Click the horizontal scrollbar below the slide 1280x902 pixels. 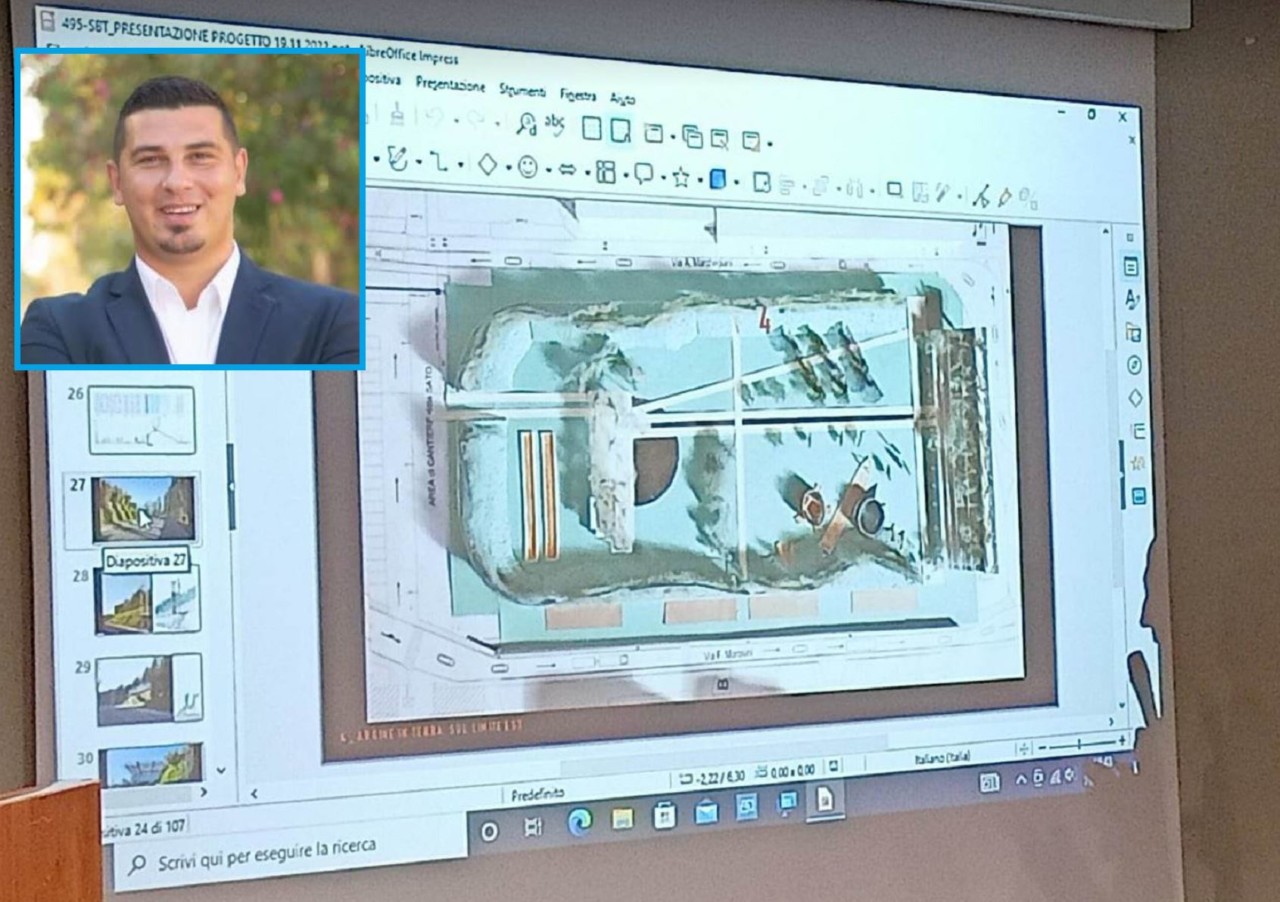[x=681, y=757]
